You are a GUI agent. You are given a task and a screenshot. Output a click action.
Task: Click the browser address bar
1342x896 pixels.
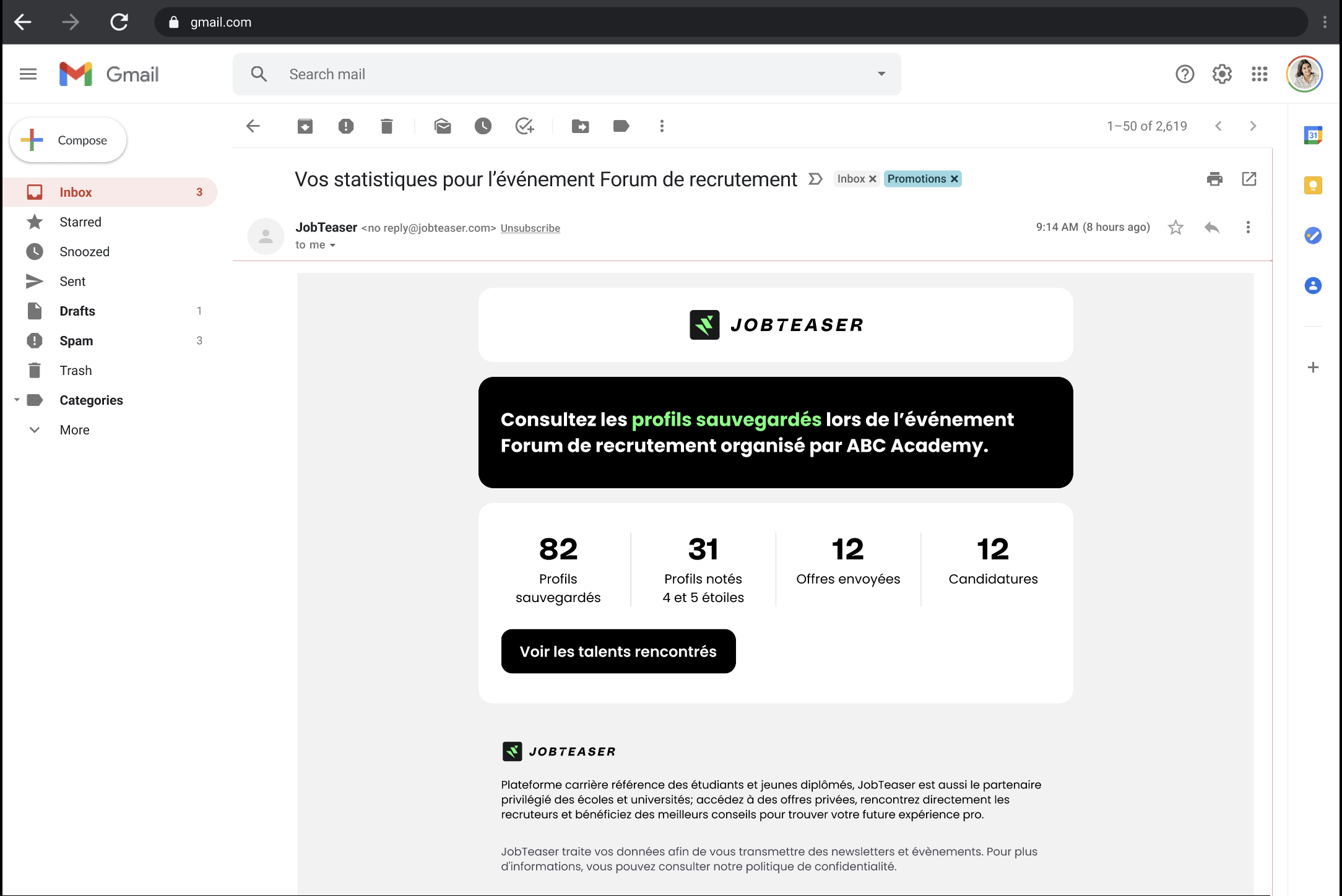coord(730,22)
